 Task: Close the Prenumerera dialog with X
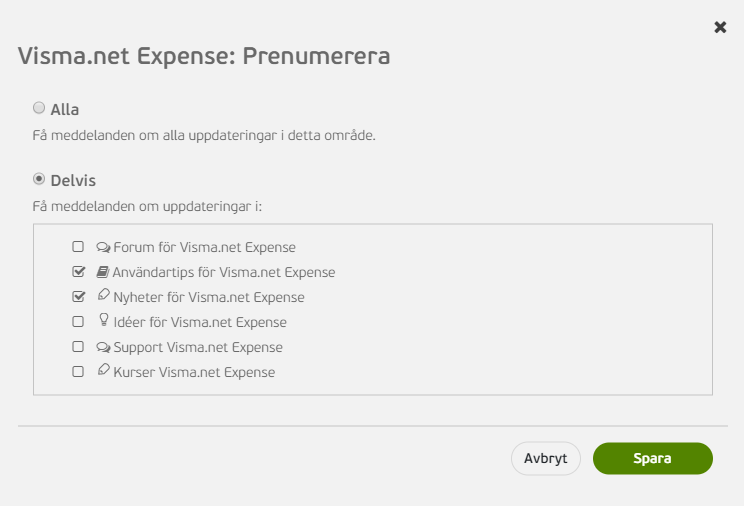click(720, 28)
